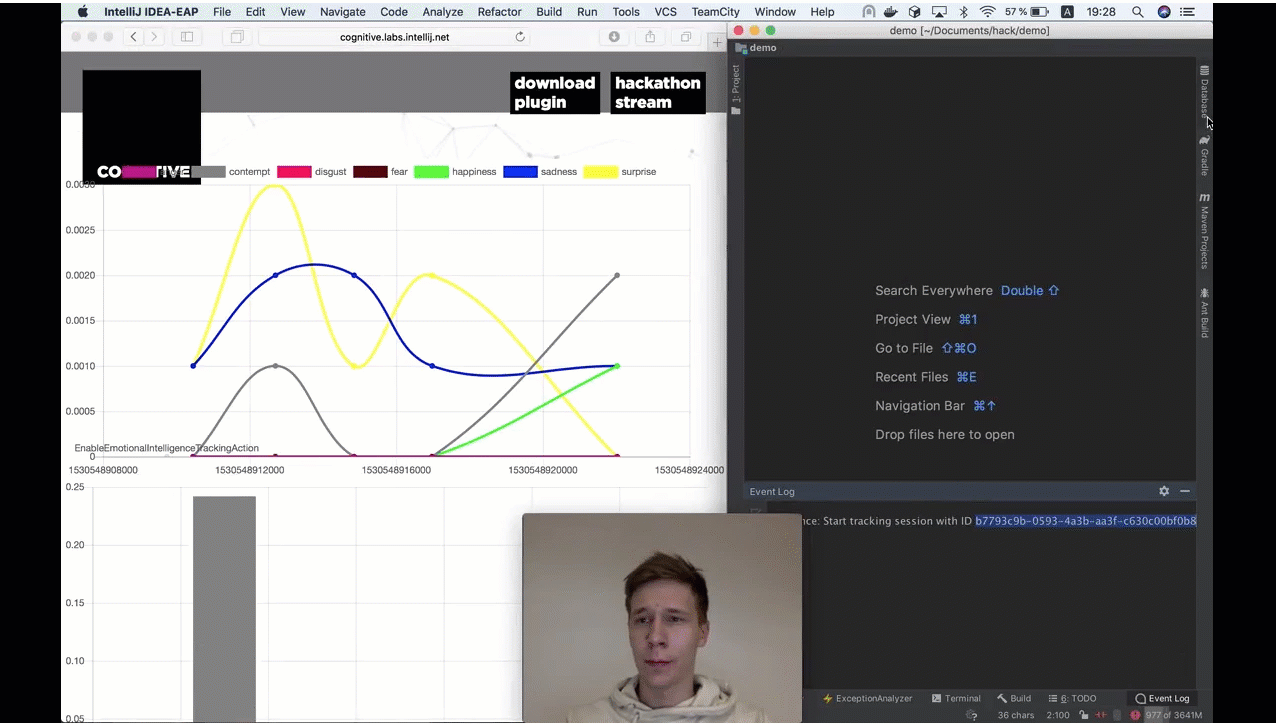Select the Event Log tab at bottom
Image resolution: width=1276 pixels, height=724 pixels.
click(1162, 698)
